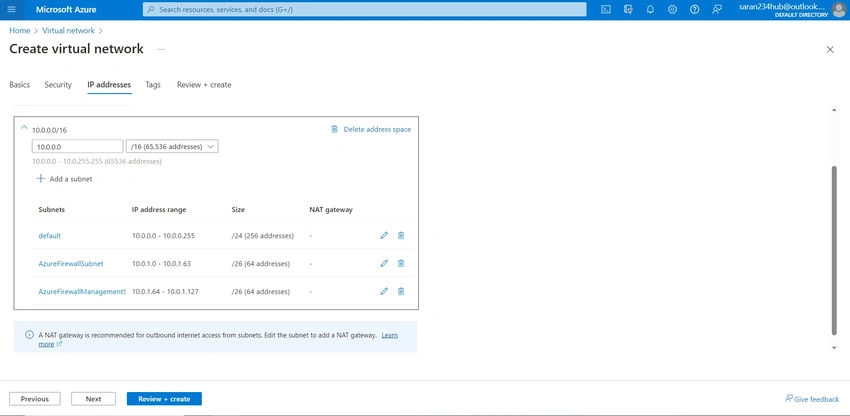Viewport: 850px width, 416px height.
Task: Open the AzureFirewallSubnet link
Action: (x=70, y=264)
